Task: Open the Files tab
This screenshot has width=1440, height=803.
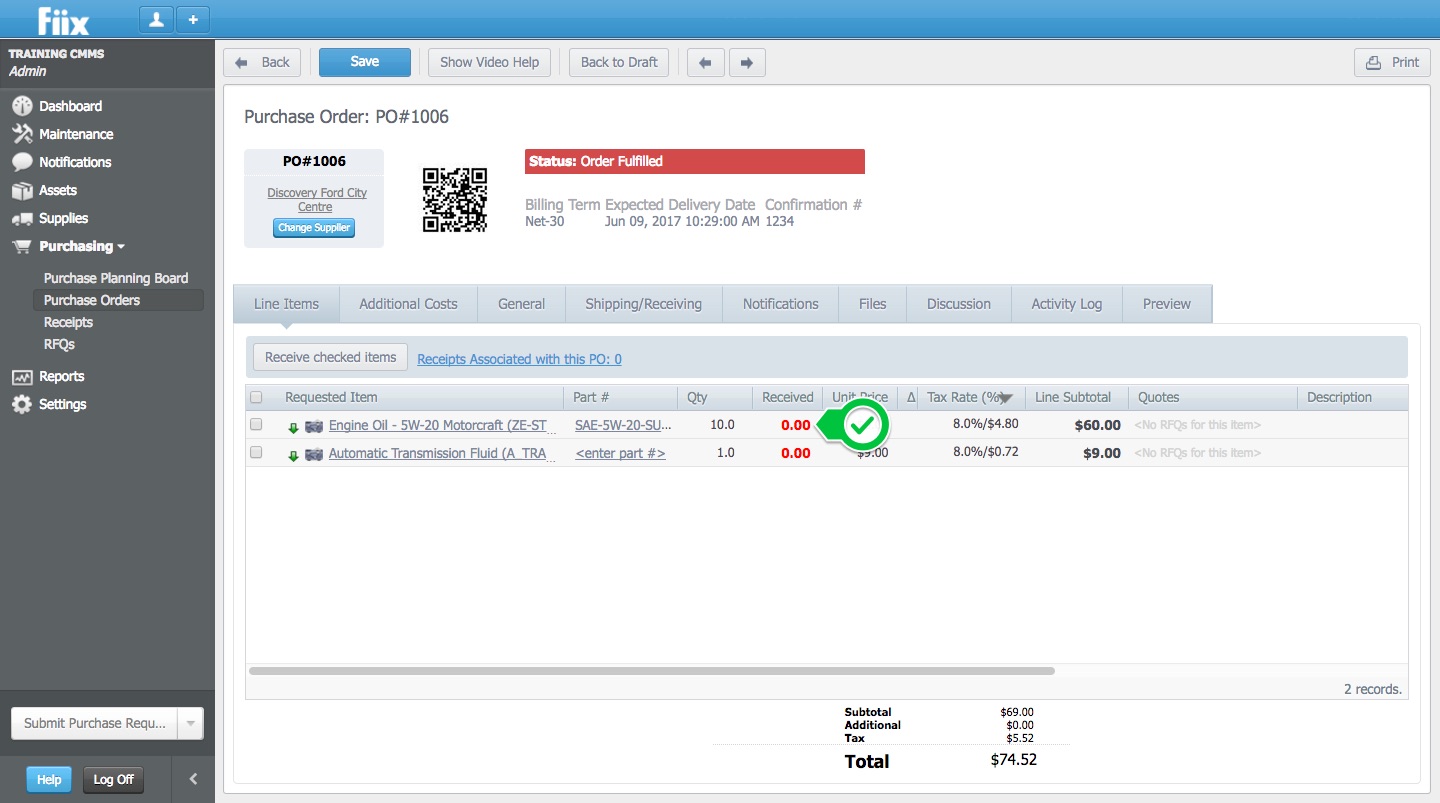Action: pyautogui.click(x=872, y=304)
